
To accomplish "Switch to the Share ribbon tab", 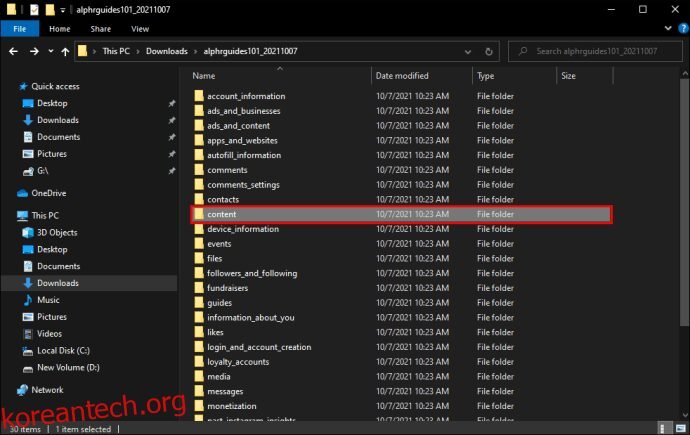I will [100, 29].
